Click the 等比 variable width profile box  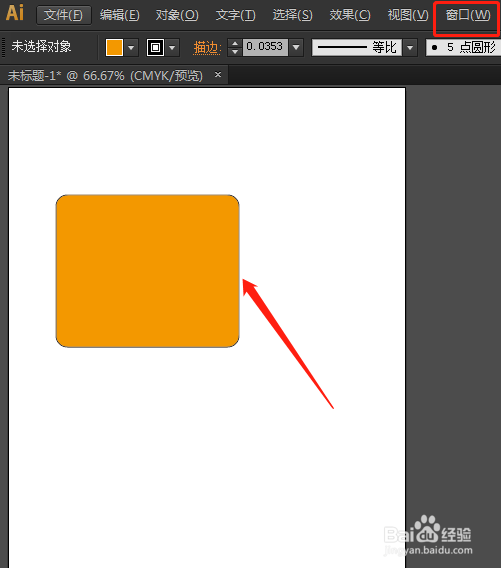tap(357, 47)
